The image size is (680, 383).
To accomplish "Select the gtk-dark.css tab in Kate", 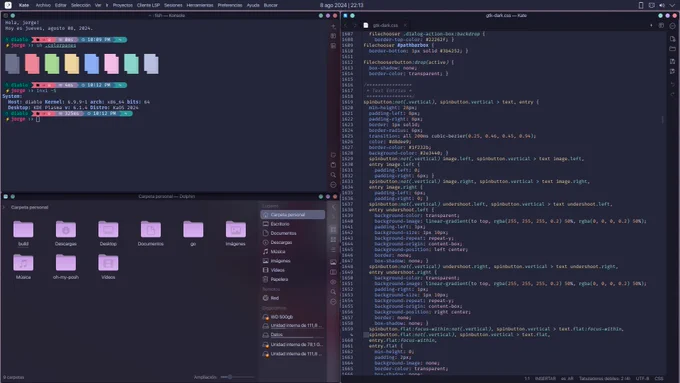I will pos(385,25).
